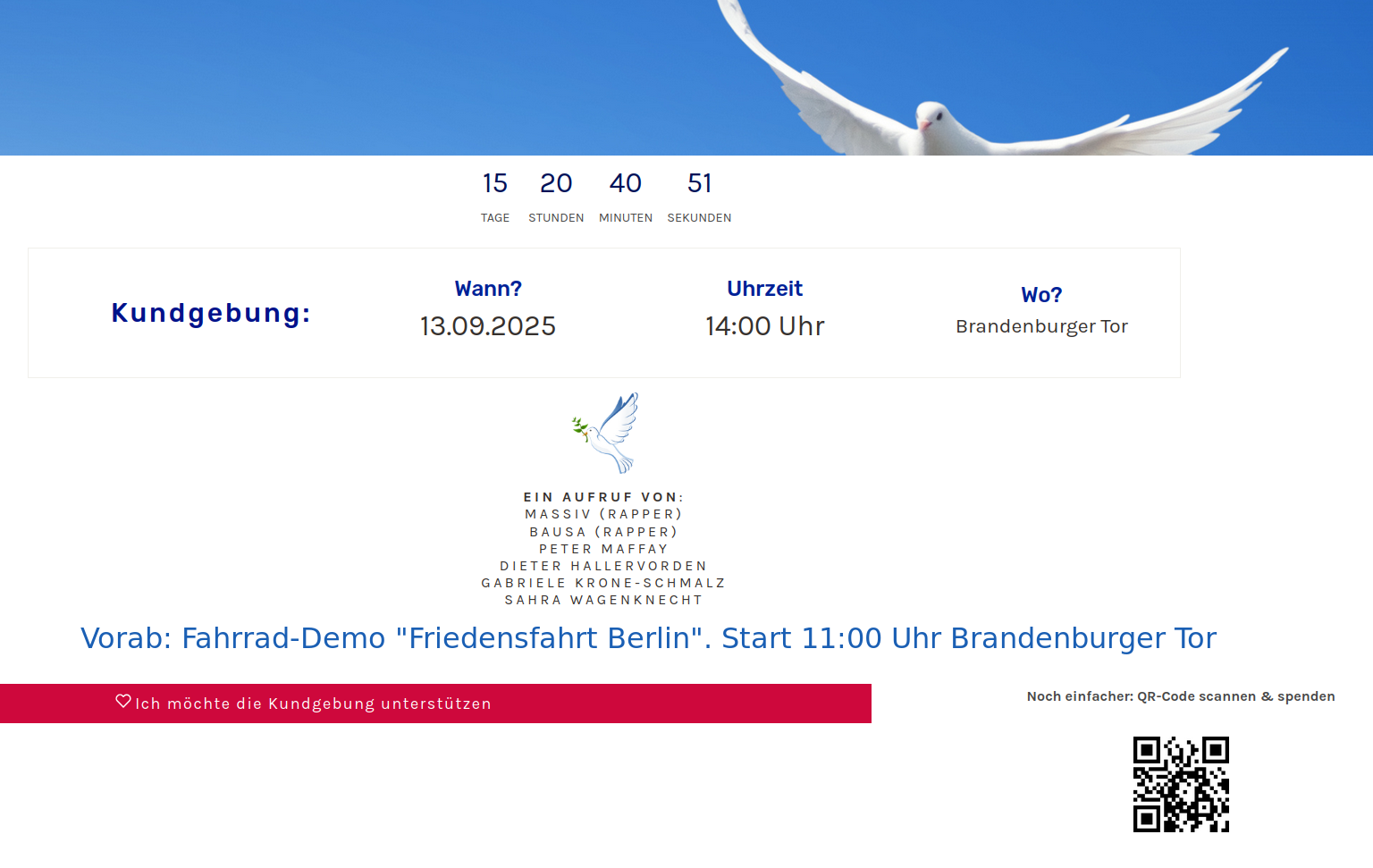Image resolution: width=1373 pixels, height=868 pixels.
Task: Click the 'Wo?' label
Action: coord(1042,295)
